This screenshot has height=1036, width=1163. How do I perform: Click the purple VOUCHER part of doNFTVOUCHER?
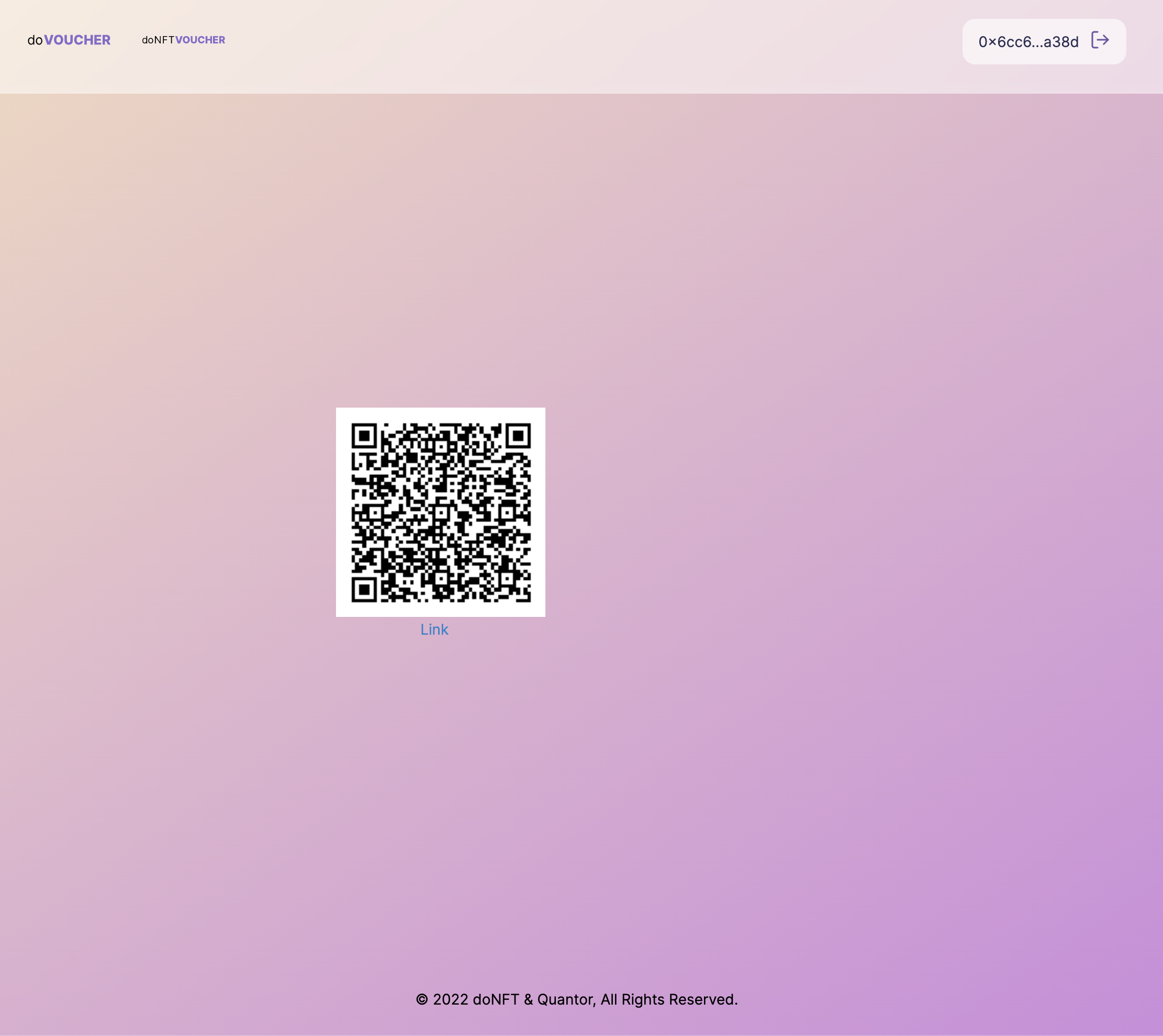point(200,40)
